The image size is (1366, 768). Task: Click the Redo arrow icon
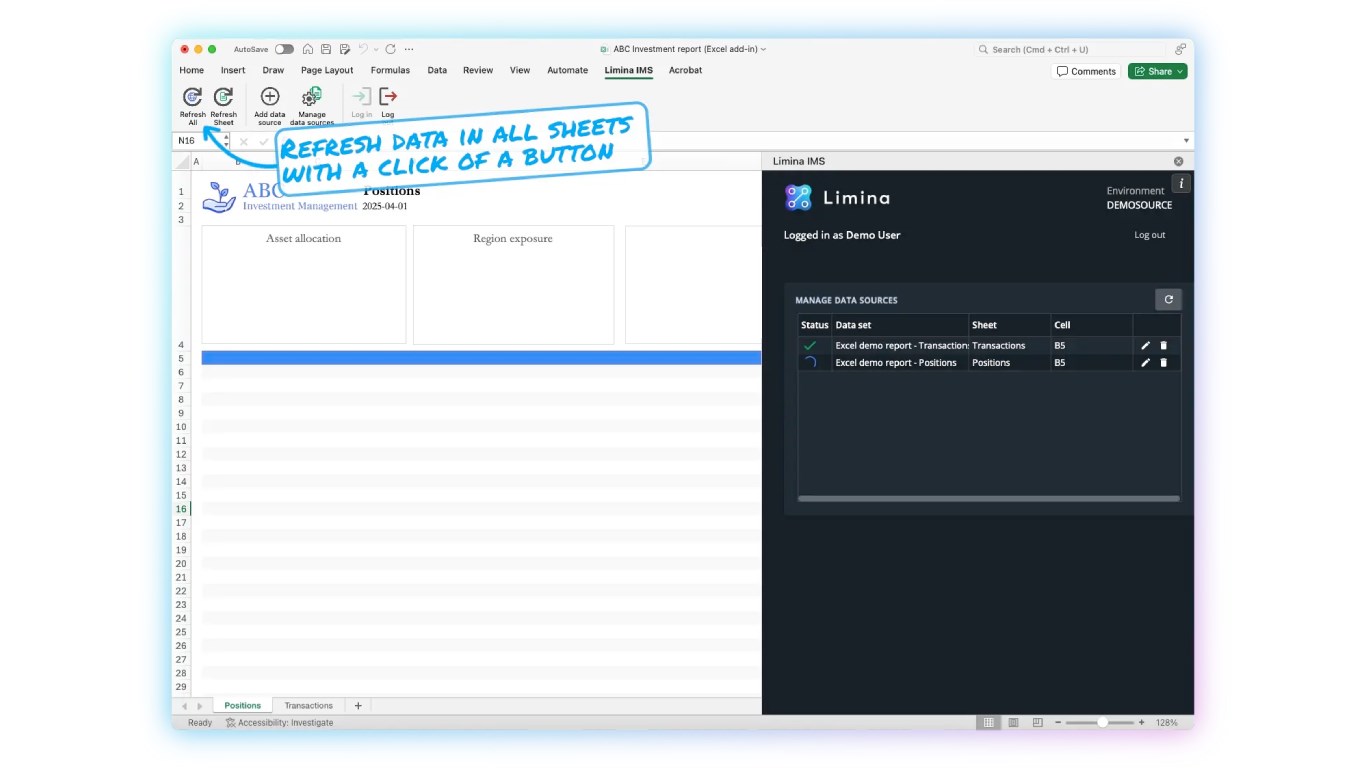[x=390, y=49]
